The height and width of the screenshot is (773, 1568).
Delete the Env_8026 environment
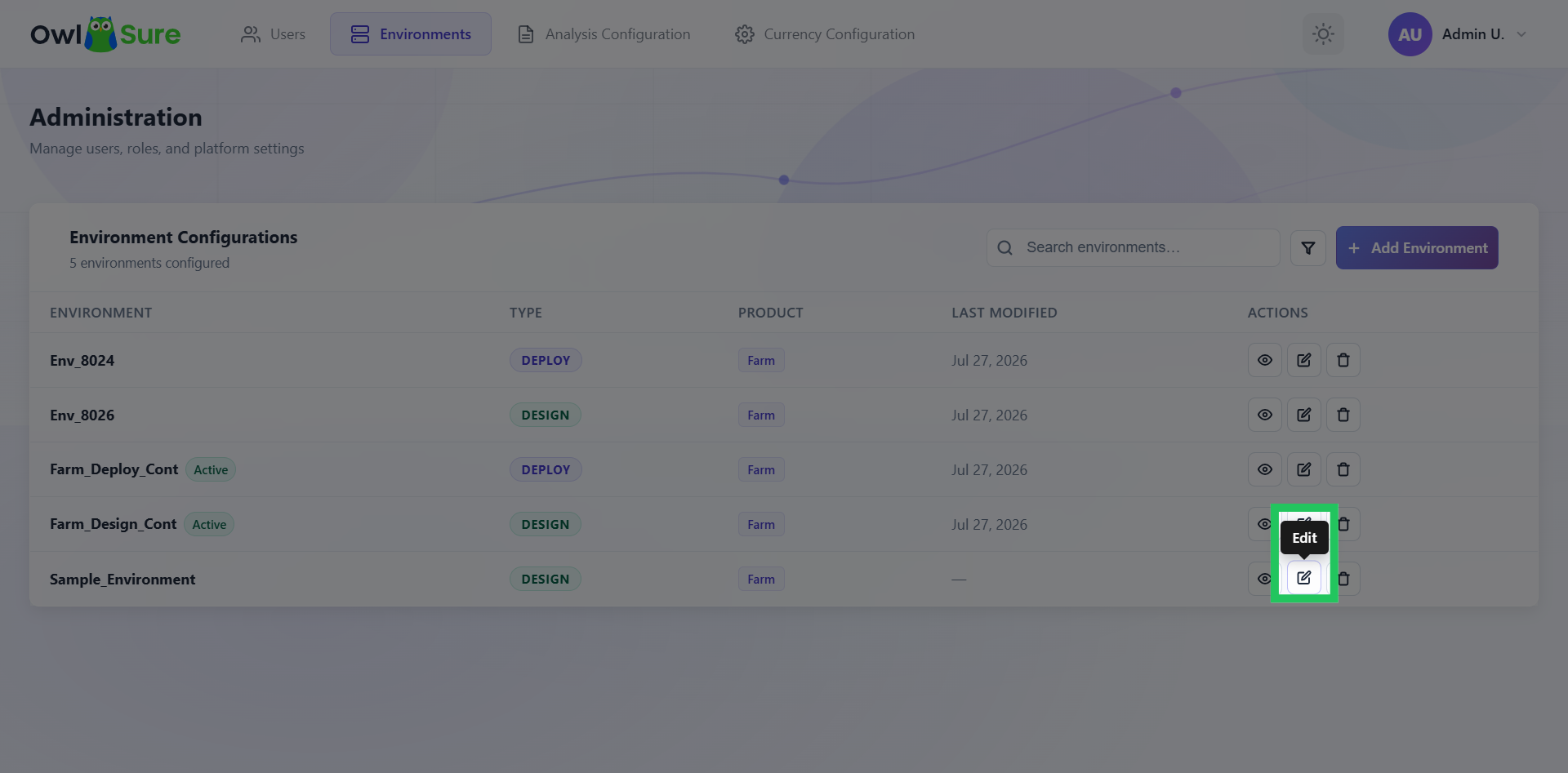[x=1343, y=415]
